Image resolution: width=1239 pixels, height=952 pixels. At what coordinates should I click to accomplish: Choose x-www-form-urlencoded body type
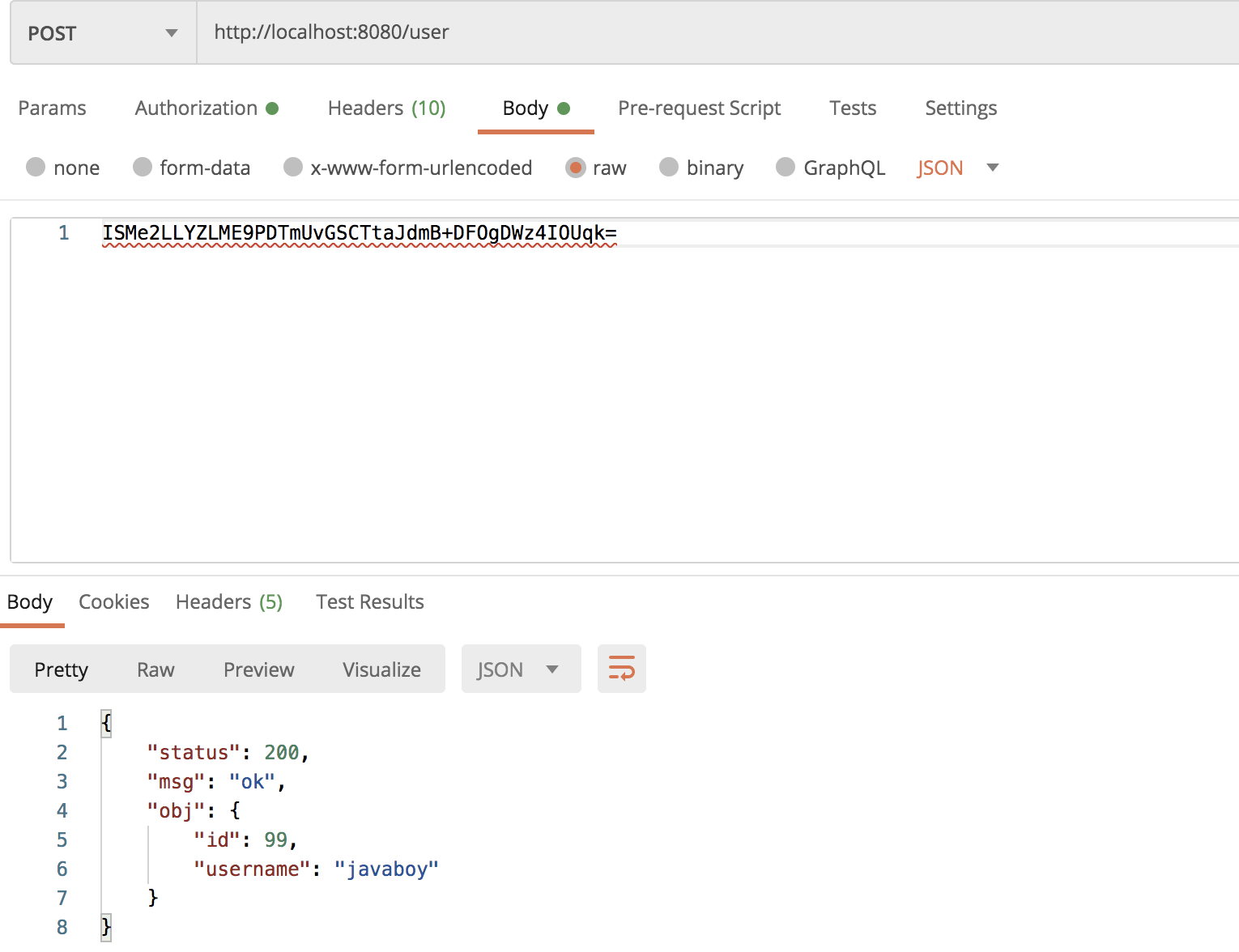coord(293,168)
